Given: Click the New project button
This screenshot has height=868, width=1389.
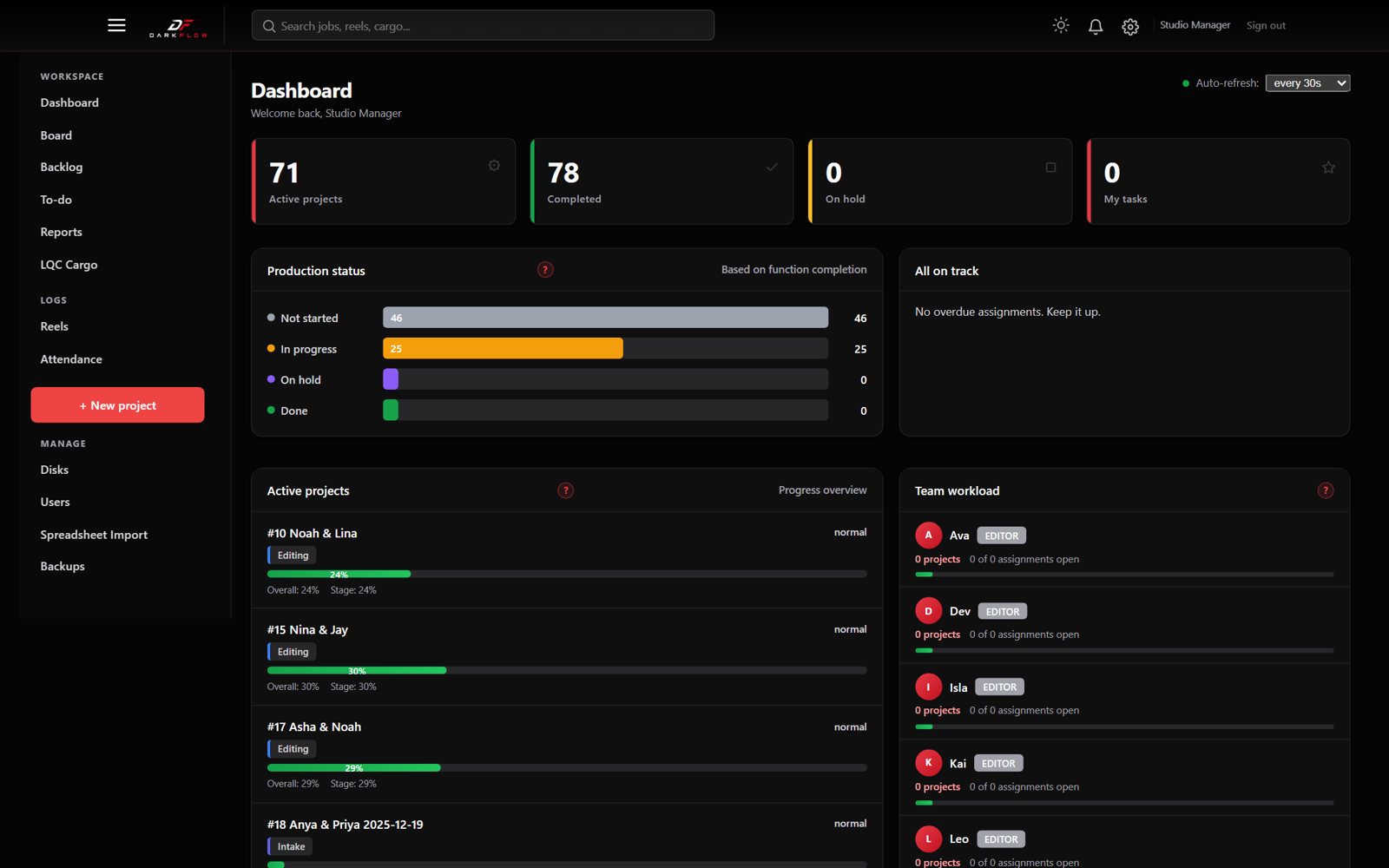Looking at the screenshot, I should pos(118,405).
